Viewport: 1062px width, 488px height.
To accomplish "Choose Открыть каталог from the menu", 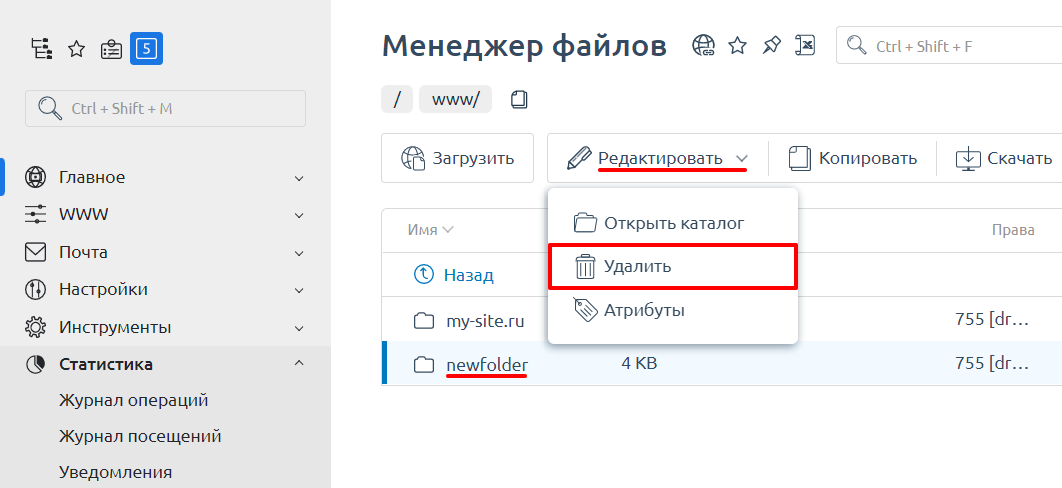I will pos(673,223).
